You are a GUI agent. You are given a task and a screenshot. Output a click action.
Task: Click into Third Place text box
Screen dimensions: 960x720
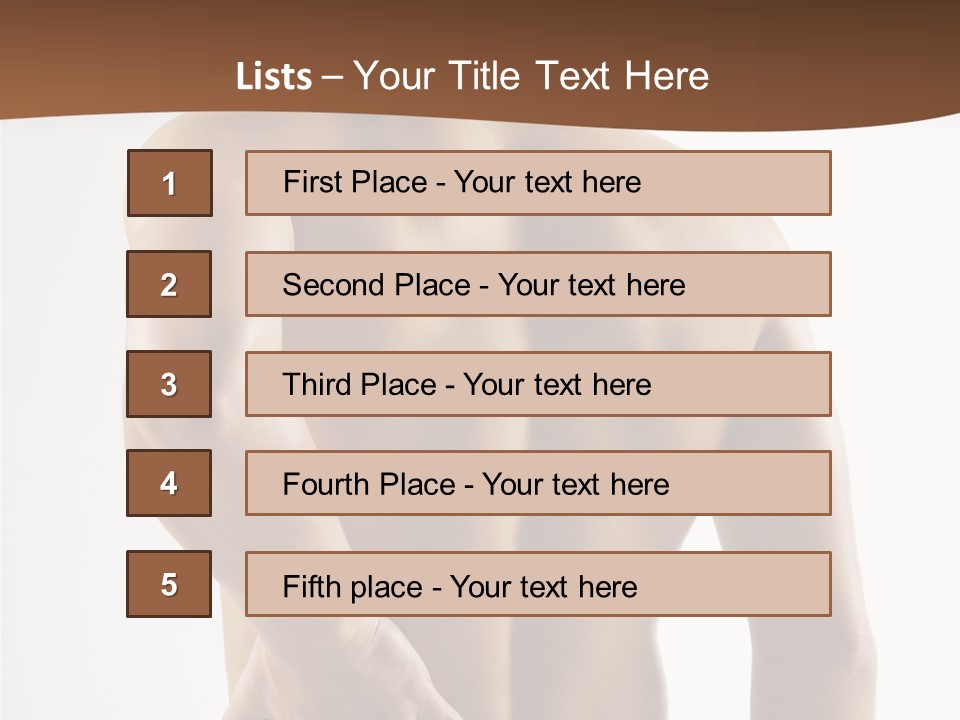click(538, 384)
